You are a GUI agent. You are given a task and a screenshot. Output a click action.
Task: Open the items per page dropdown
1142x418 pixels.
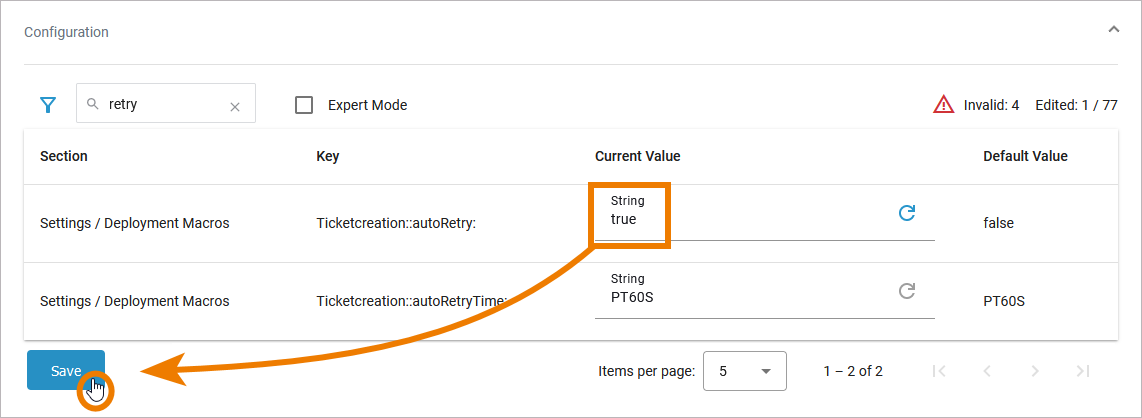745,371
